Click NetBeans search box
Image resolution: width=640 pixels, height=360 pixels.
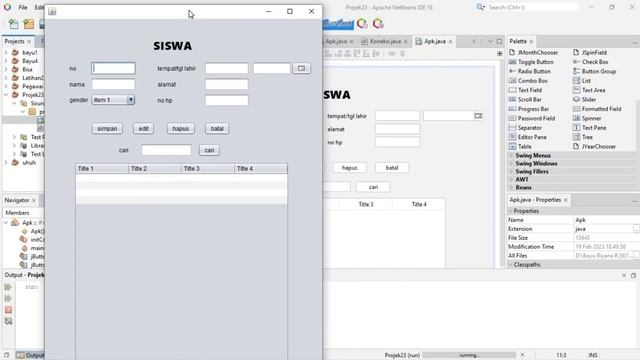533,7
